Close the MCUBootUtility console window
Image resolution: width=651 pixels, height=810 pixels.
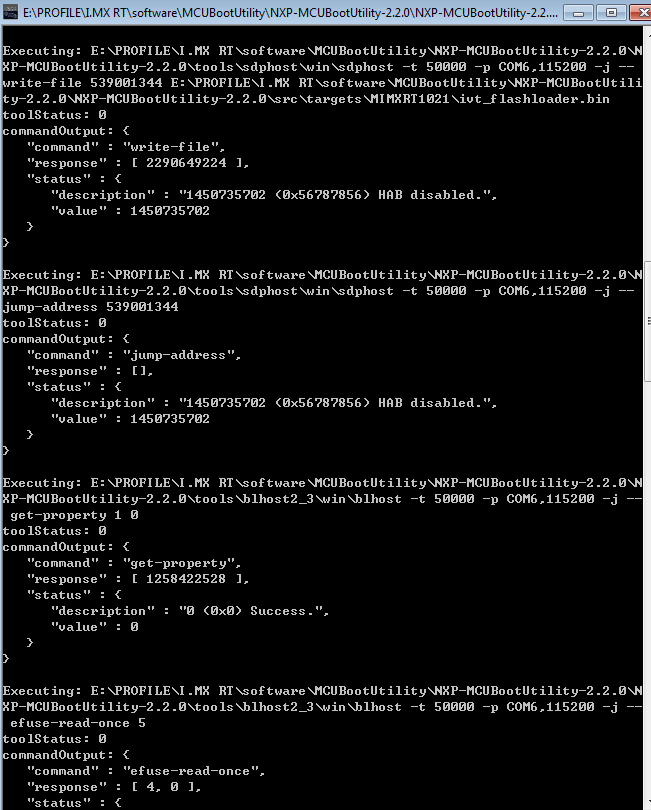click(641, 12)
